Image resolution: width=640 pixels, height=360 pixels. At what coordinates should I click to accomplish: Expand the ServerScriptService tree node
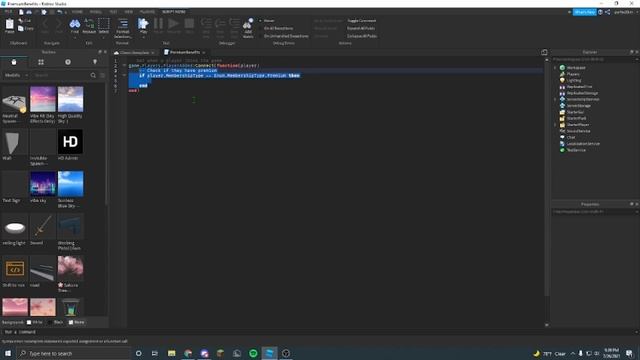pyautogui.click(x=555, y=99)
